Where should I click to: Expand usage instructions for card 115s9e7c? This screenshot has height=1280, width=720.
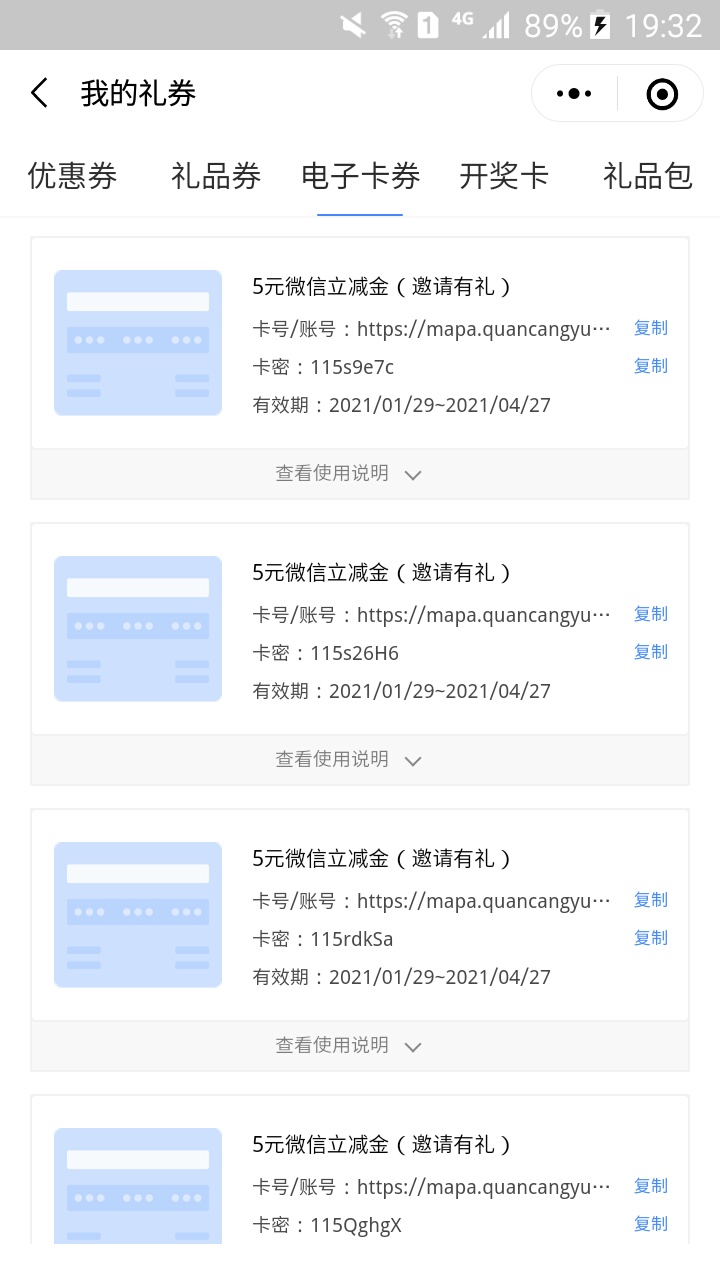pos(360,474)
